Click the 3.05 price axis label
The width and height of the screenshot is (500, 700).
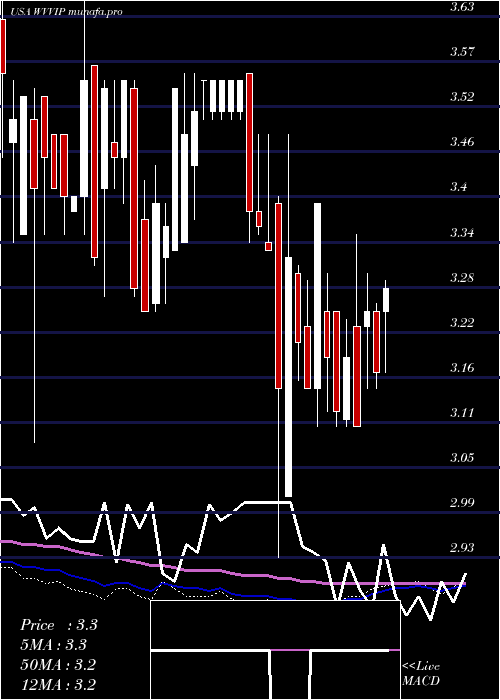pyautogui.click(x=462, y=458)
